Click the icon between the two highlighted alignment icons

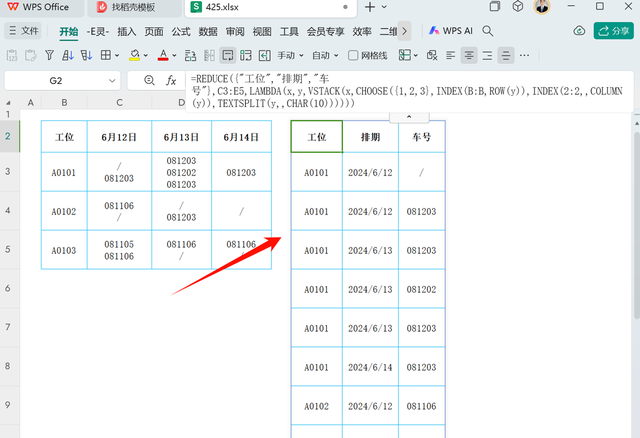click(x=487, y=55)
